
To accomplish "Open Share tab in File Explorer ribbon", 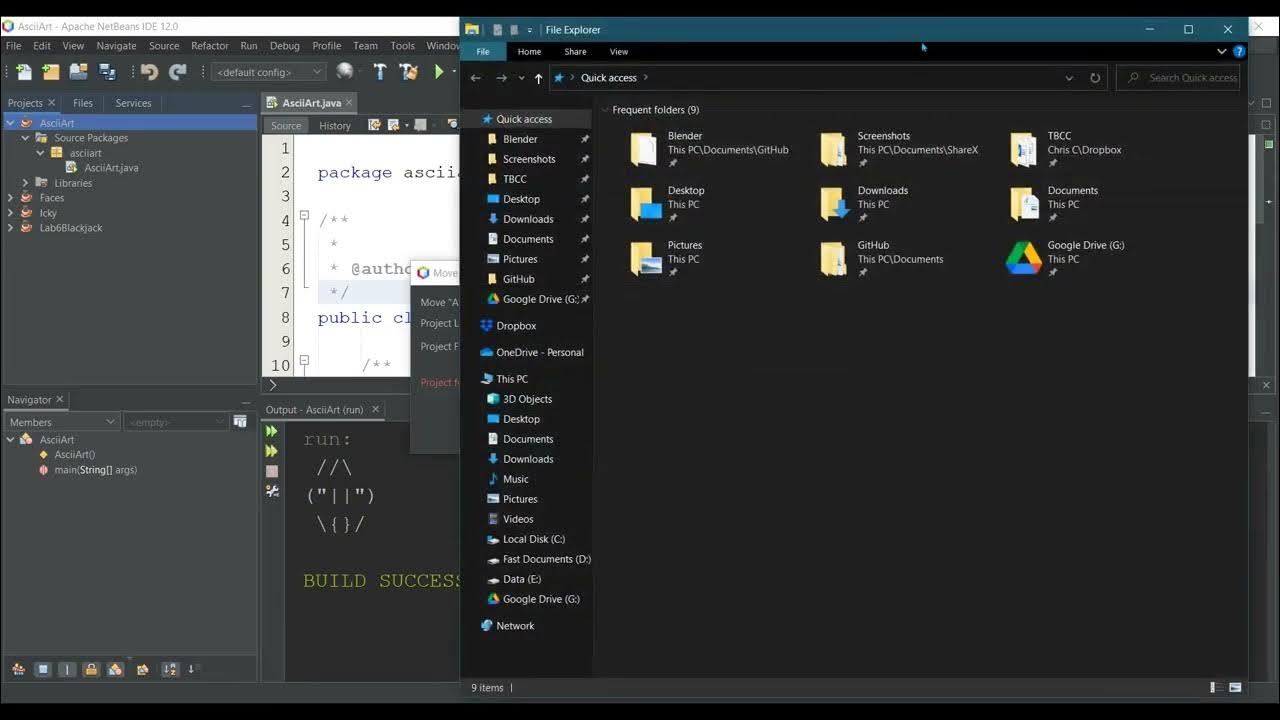I will pyautogui.click(x=575, y=52).
